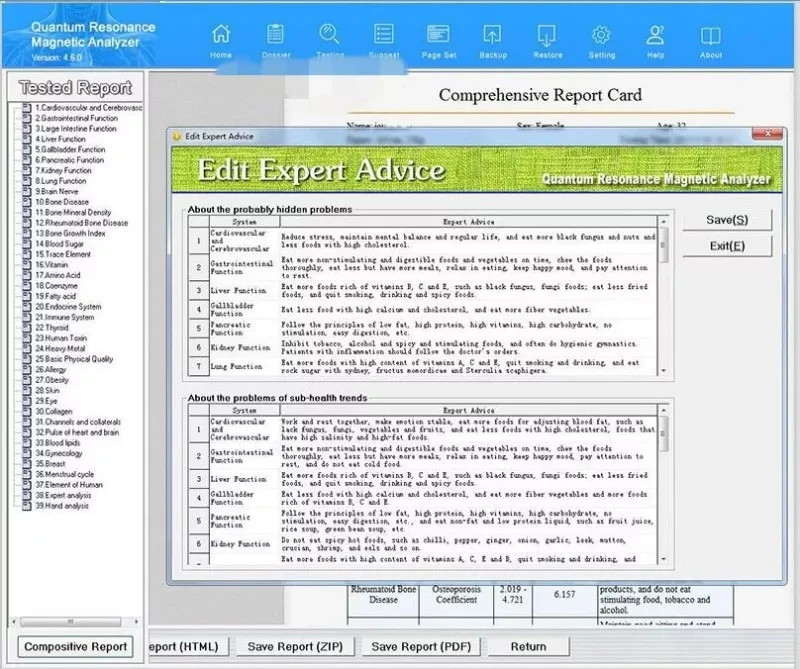Click document icon beside Vitamin report
This screenshot has height=669, width=800.
tap(27, 265)
